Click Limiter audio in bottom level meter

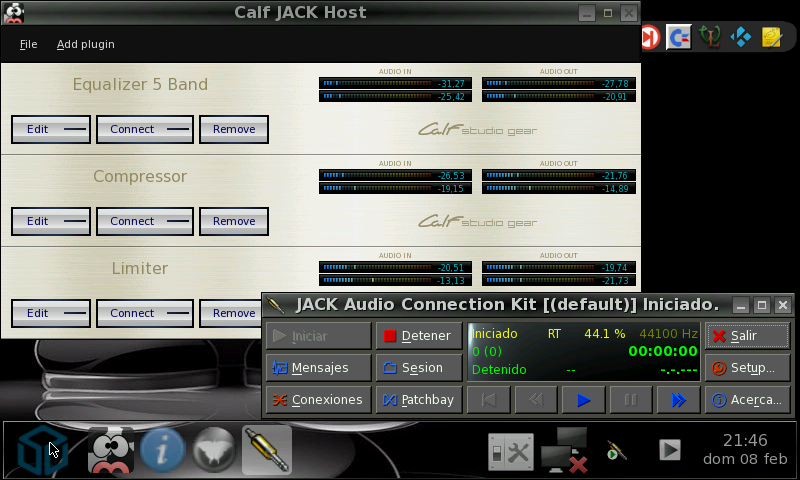click(x=395, y=280)
